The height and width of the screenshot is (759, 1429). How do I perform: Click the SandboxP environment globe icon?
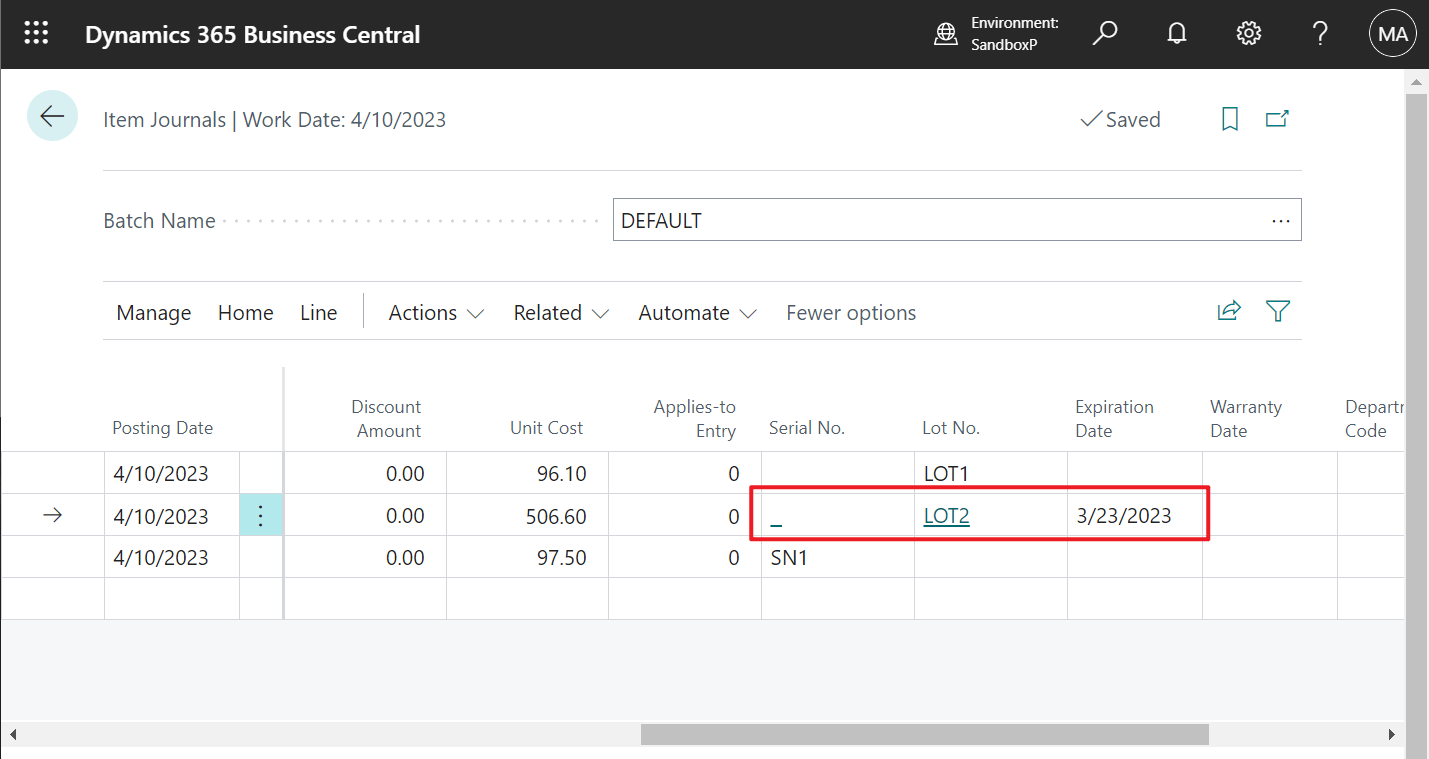coord(946,33)
